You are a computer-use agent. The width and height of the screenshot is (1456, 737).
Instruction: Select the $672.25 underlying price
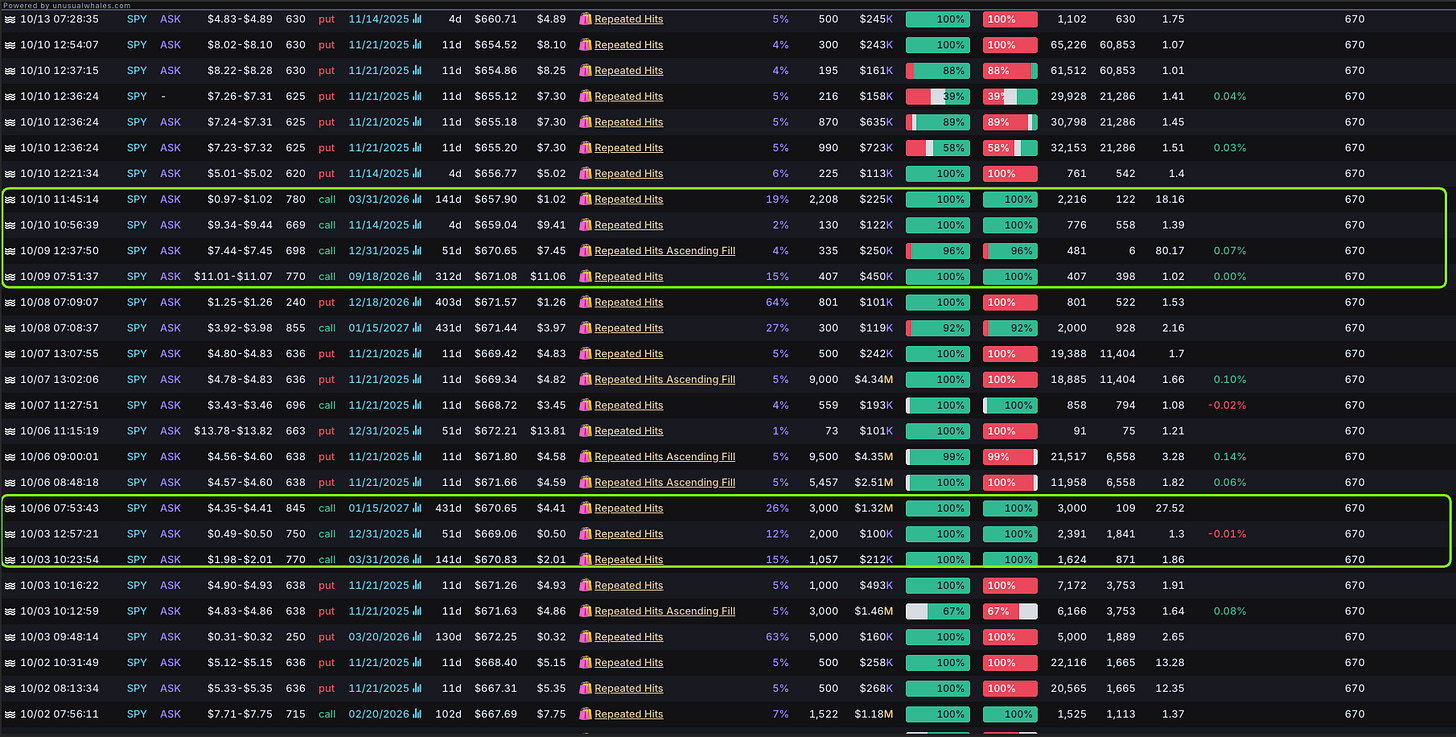click(x=496, y=637)
